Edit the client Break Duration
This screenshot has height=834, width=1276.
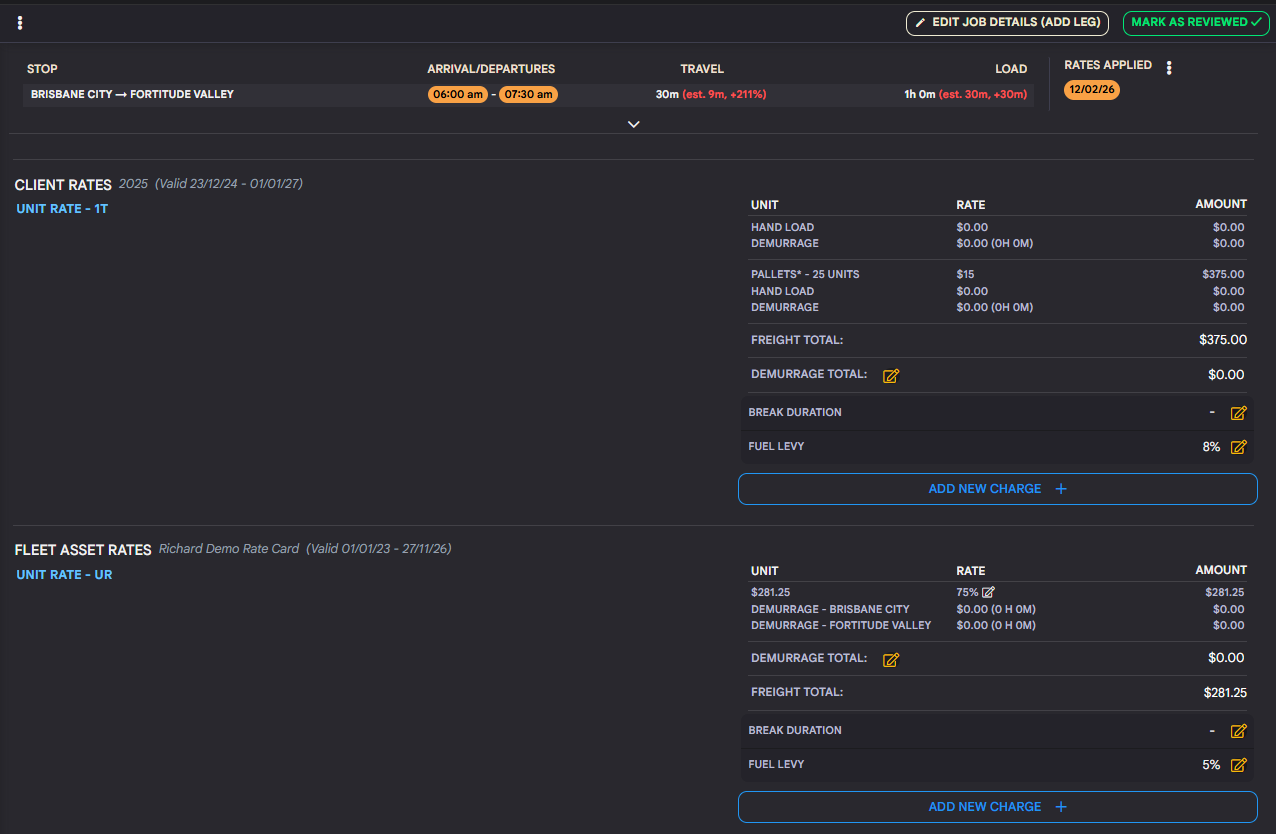[x=1238, y=413]
